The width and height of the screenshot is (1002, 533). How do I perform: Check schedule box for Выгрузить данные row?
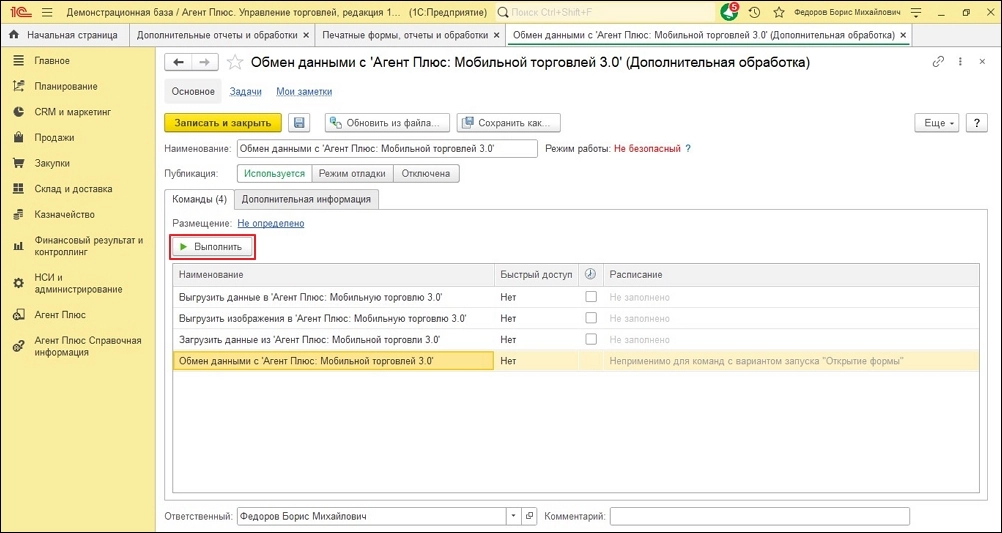point(591,296)
